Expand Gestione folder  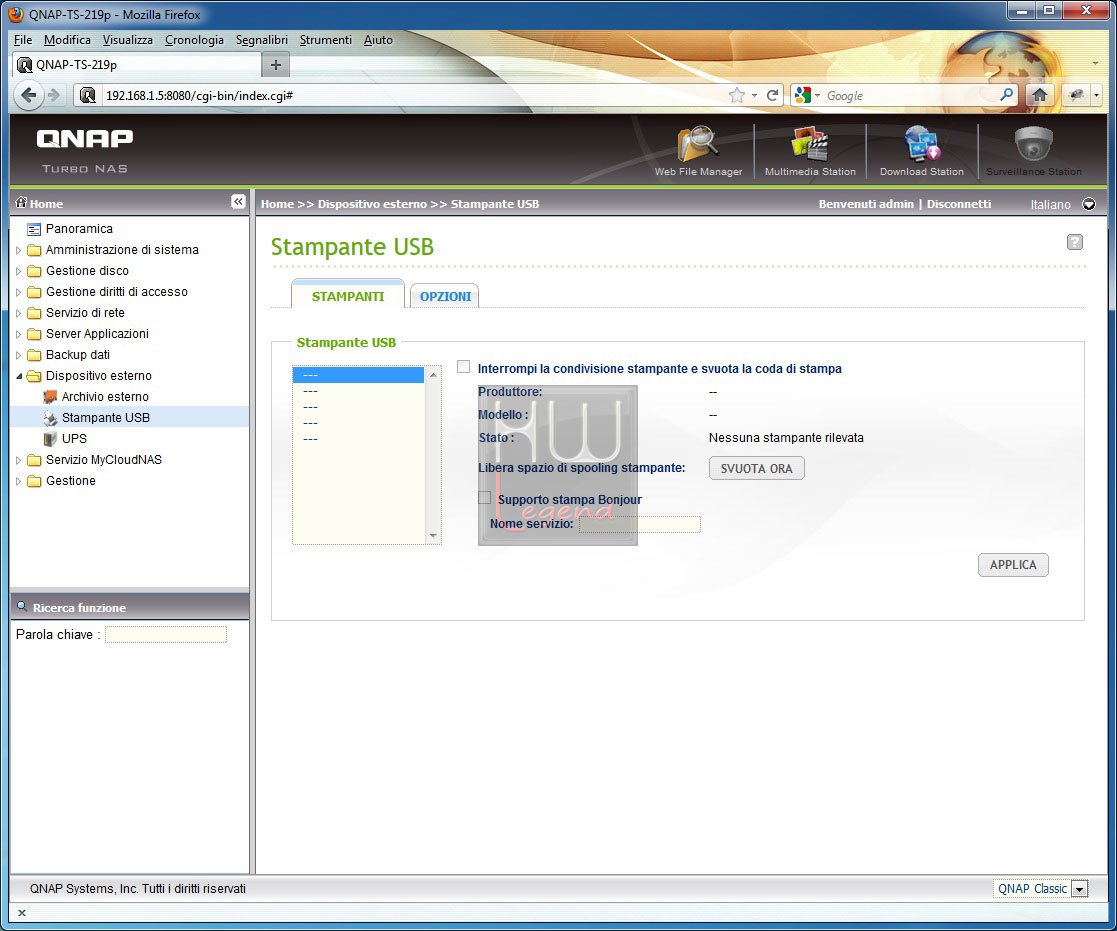click(x=19, y=482)
